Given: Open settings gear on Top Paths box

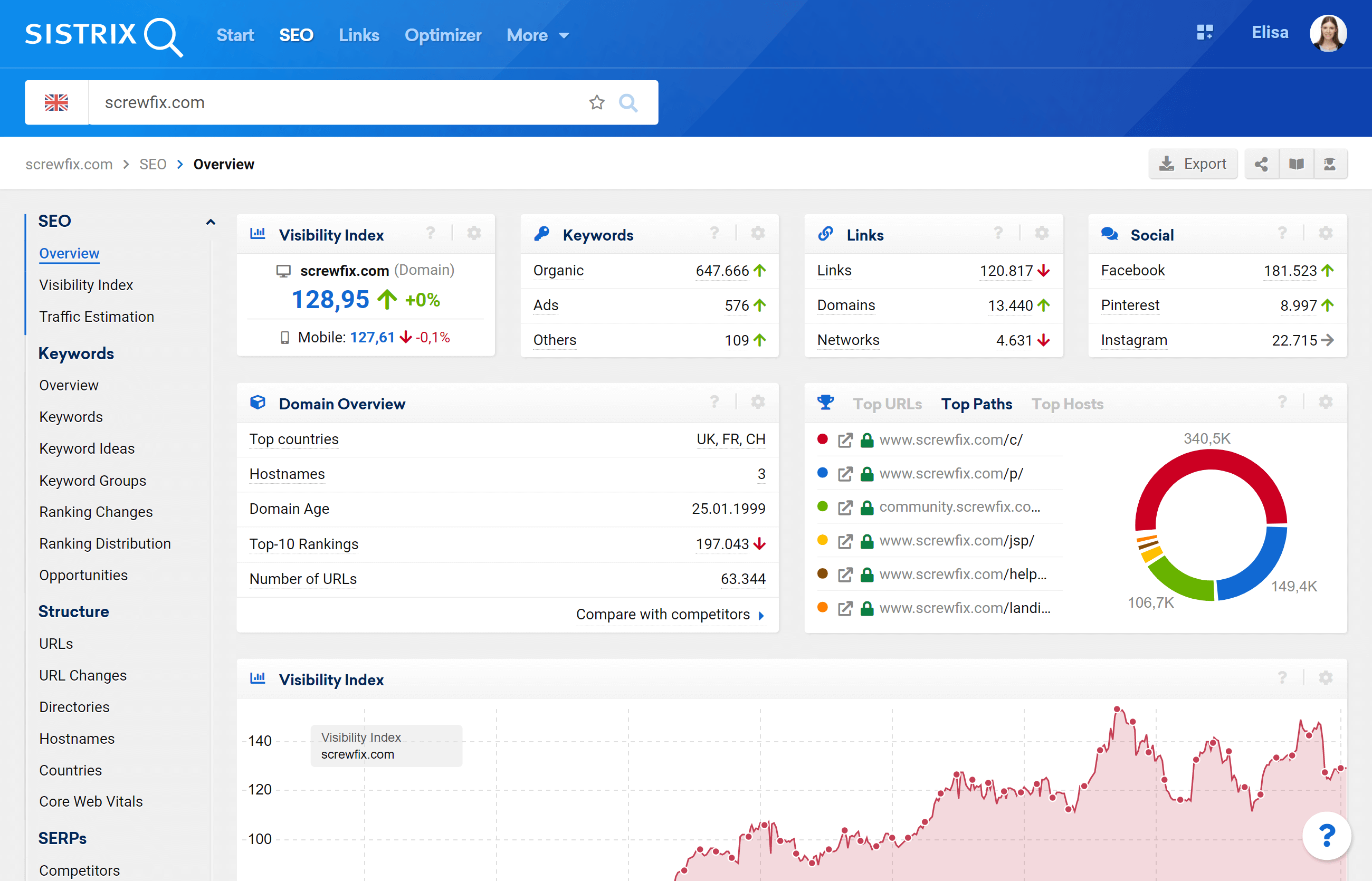Looking at the screenshot, I should [1325, 402].
